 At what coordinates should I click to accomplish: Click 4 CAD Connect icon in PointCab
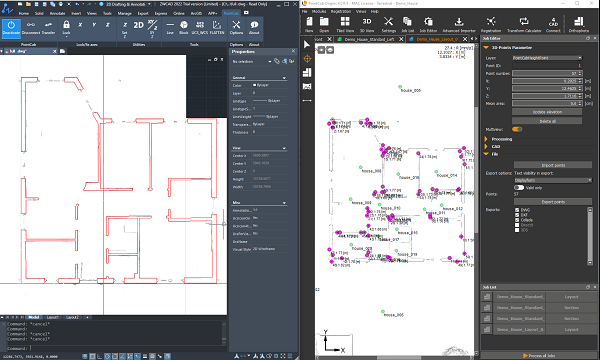click(x=553, y=25)
